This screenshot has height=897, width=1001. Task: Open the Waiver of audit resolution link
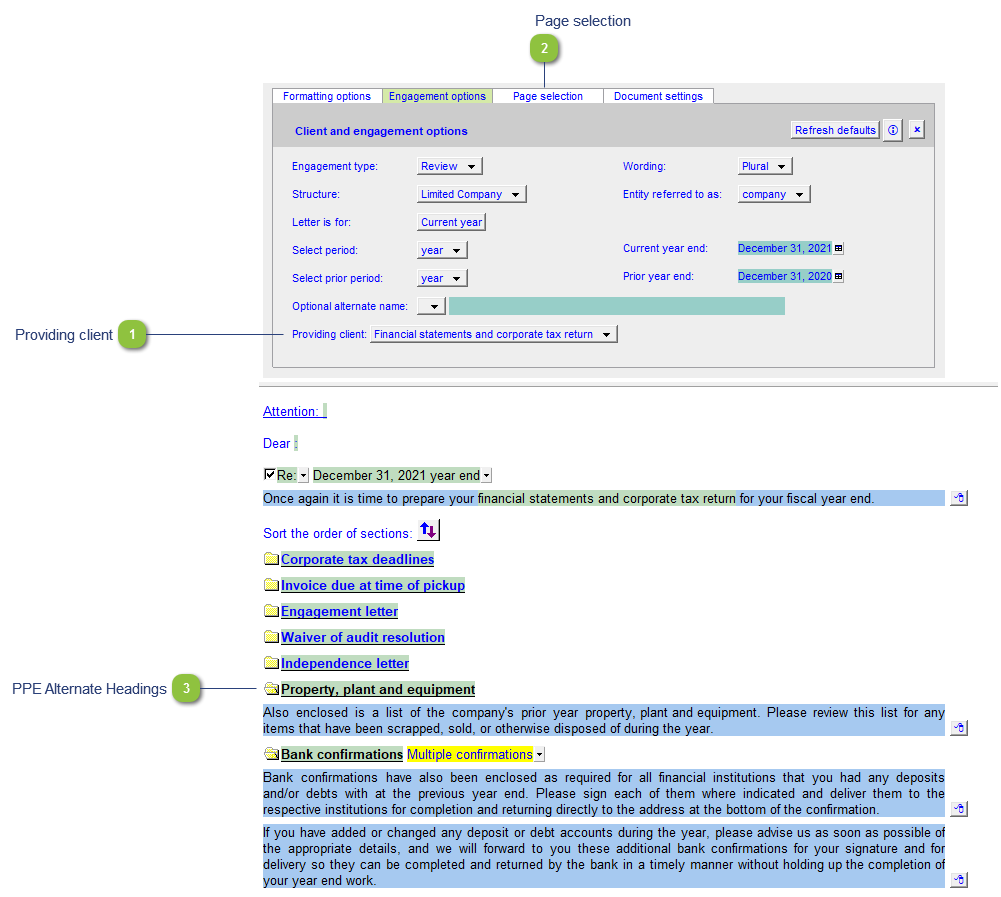click(363, 637)
